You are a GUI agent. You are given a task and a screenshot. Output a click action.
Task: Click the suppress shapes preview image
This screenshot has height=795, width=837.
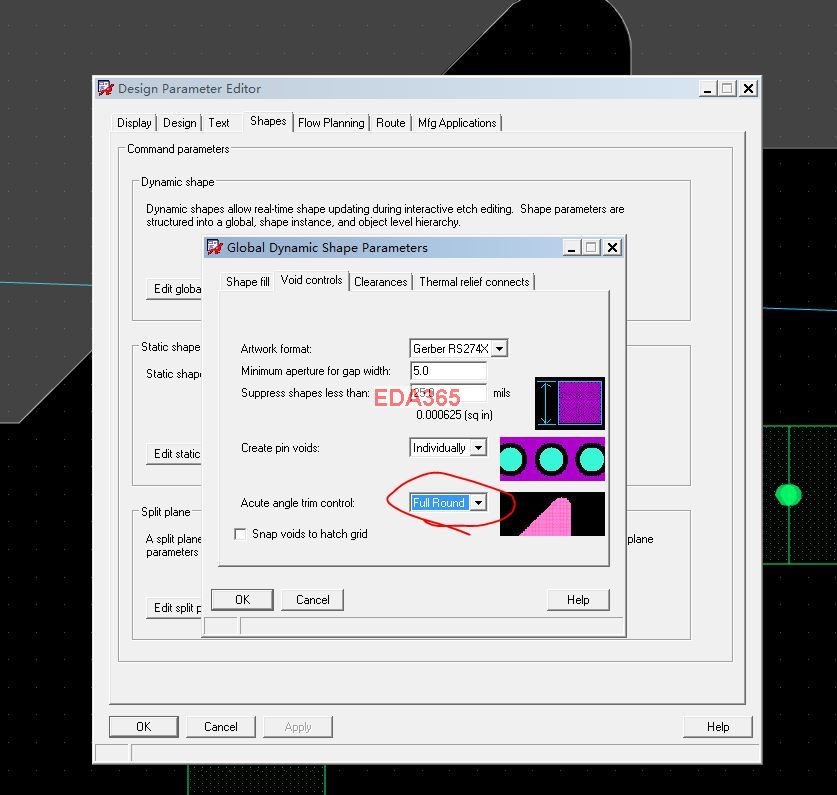click(570, 403)
